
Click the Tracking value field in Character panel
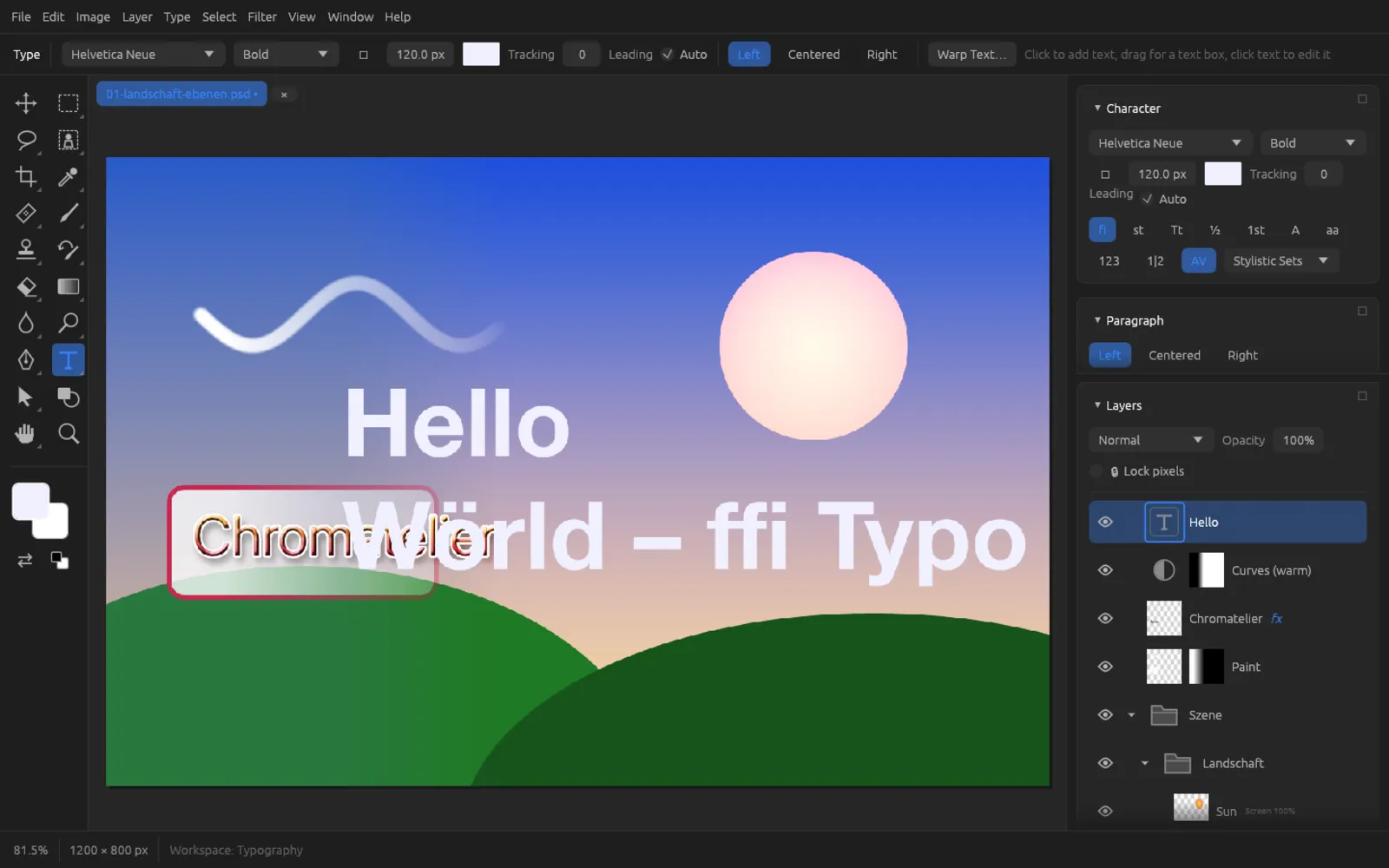click(1324, 174)
